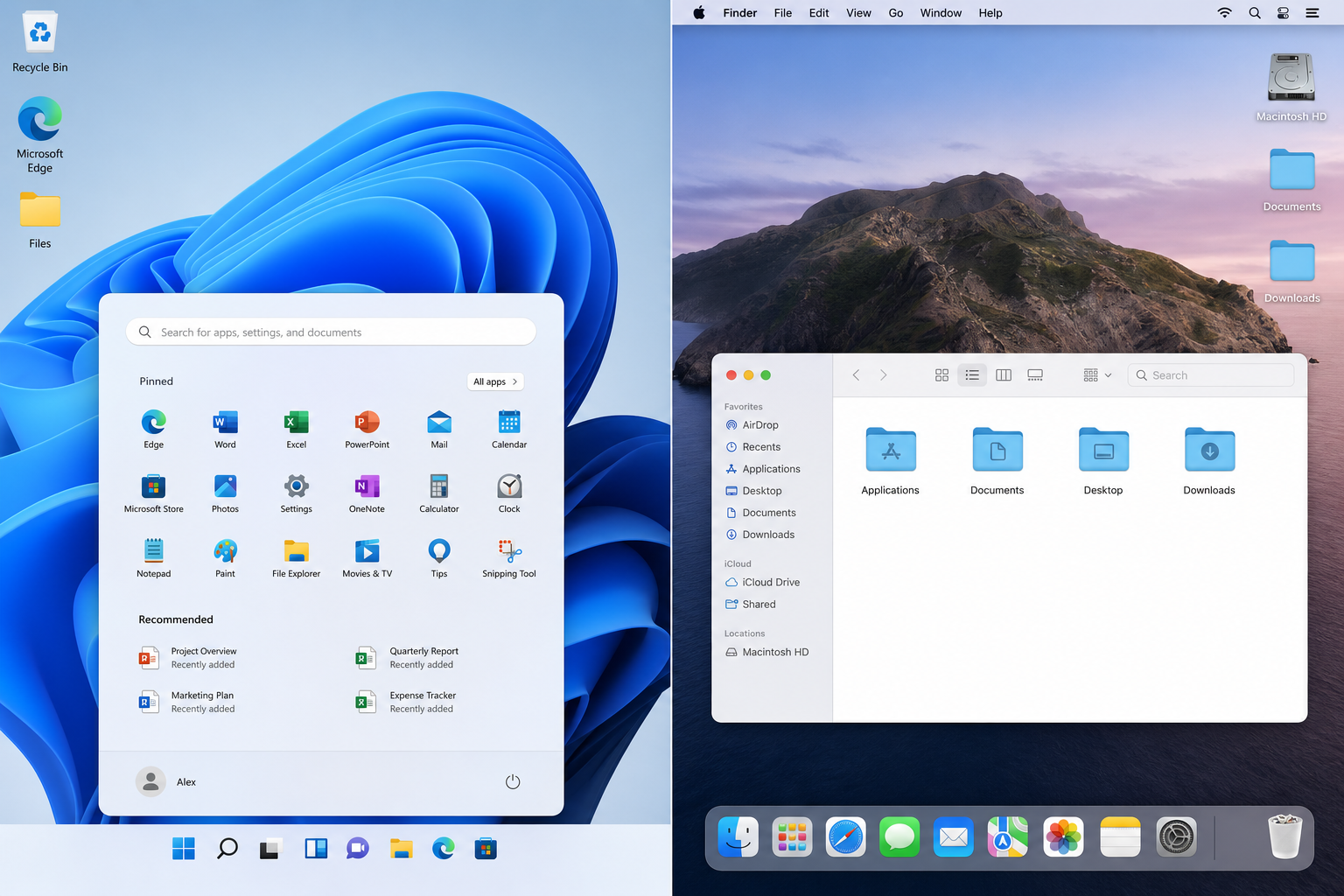Click the Finder Search field
Image resolution: width=1344 pixels, height=896 pixels.
(x=1211, y=375)
